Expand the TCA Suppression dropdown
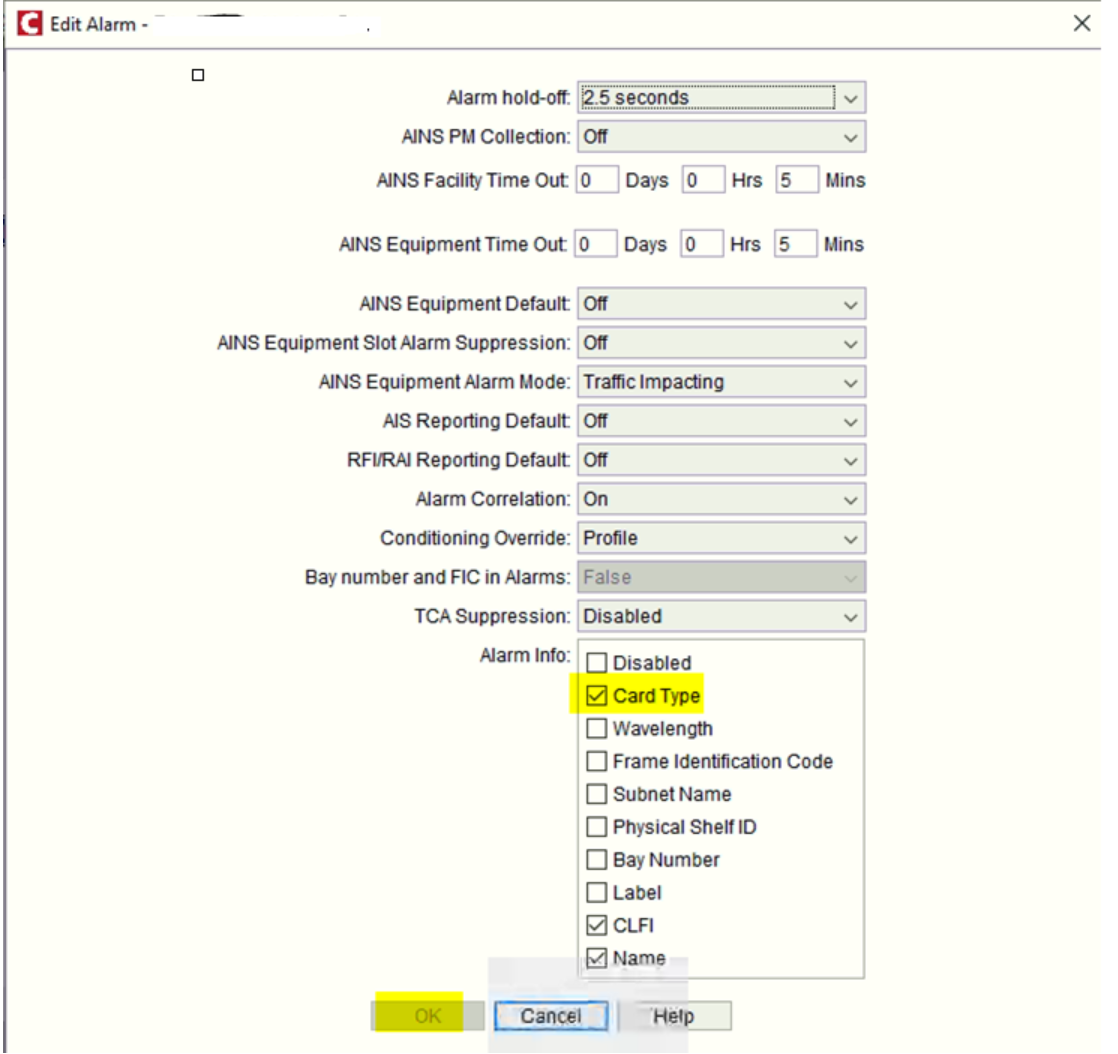This screenshot has width=1118, height=1054. pos(852,616)
